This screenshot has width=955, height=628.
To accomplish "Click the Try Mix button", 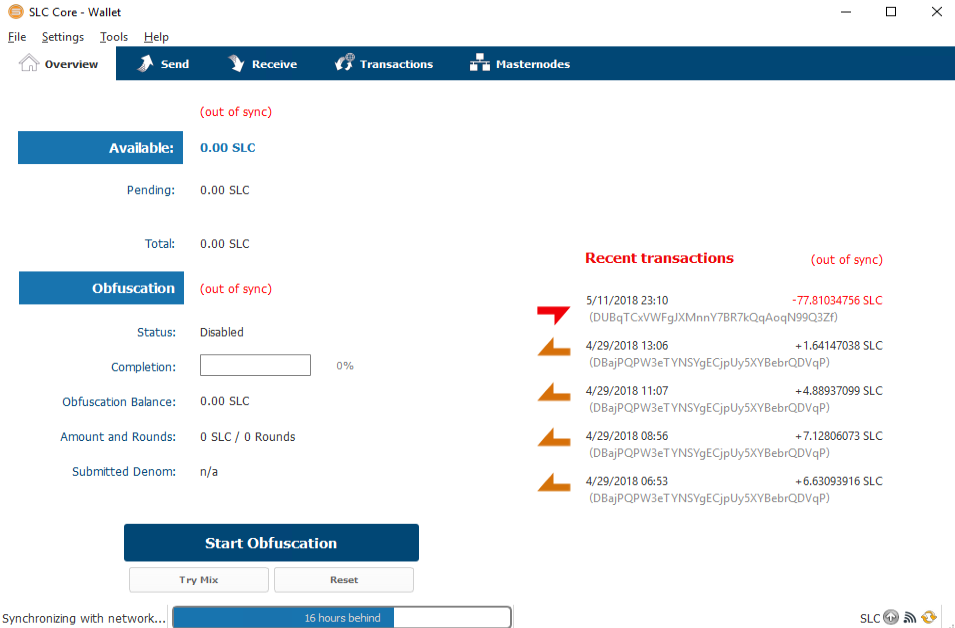I will coord(199,580).
